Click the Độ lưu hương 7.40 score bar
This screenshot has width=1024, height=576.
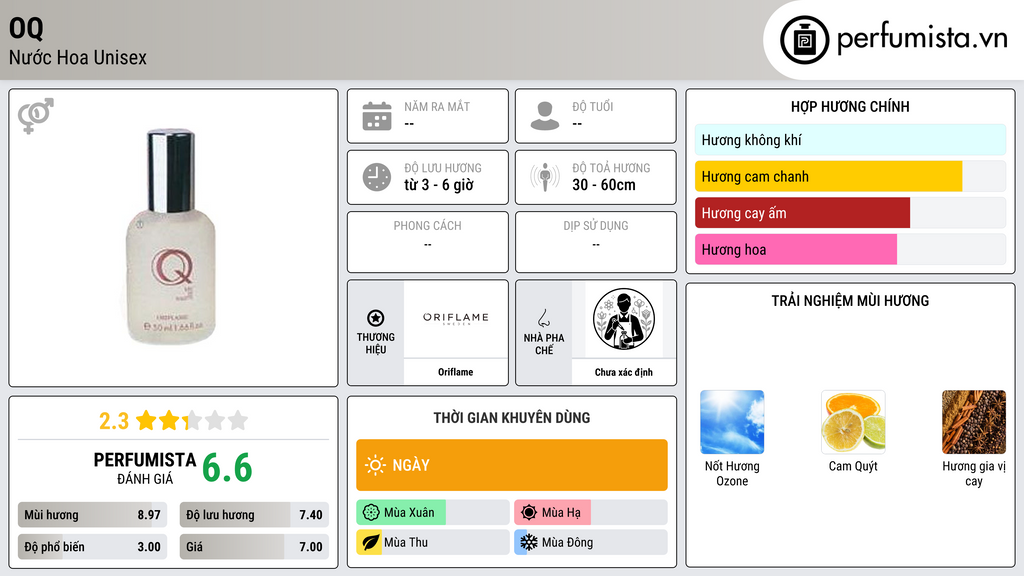click(x=254, y=515)
